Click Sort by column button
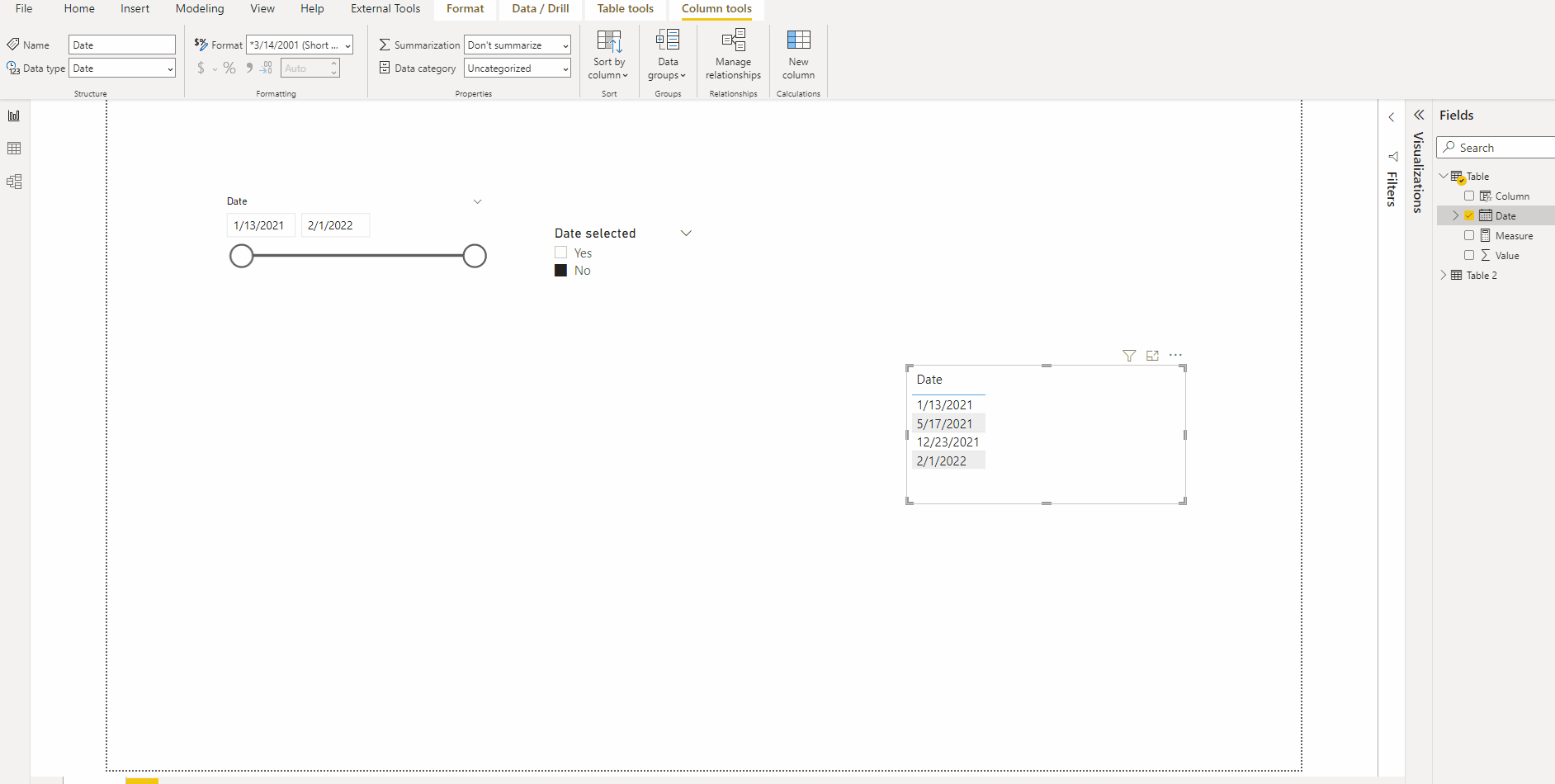 click(x=609, y=55)
